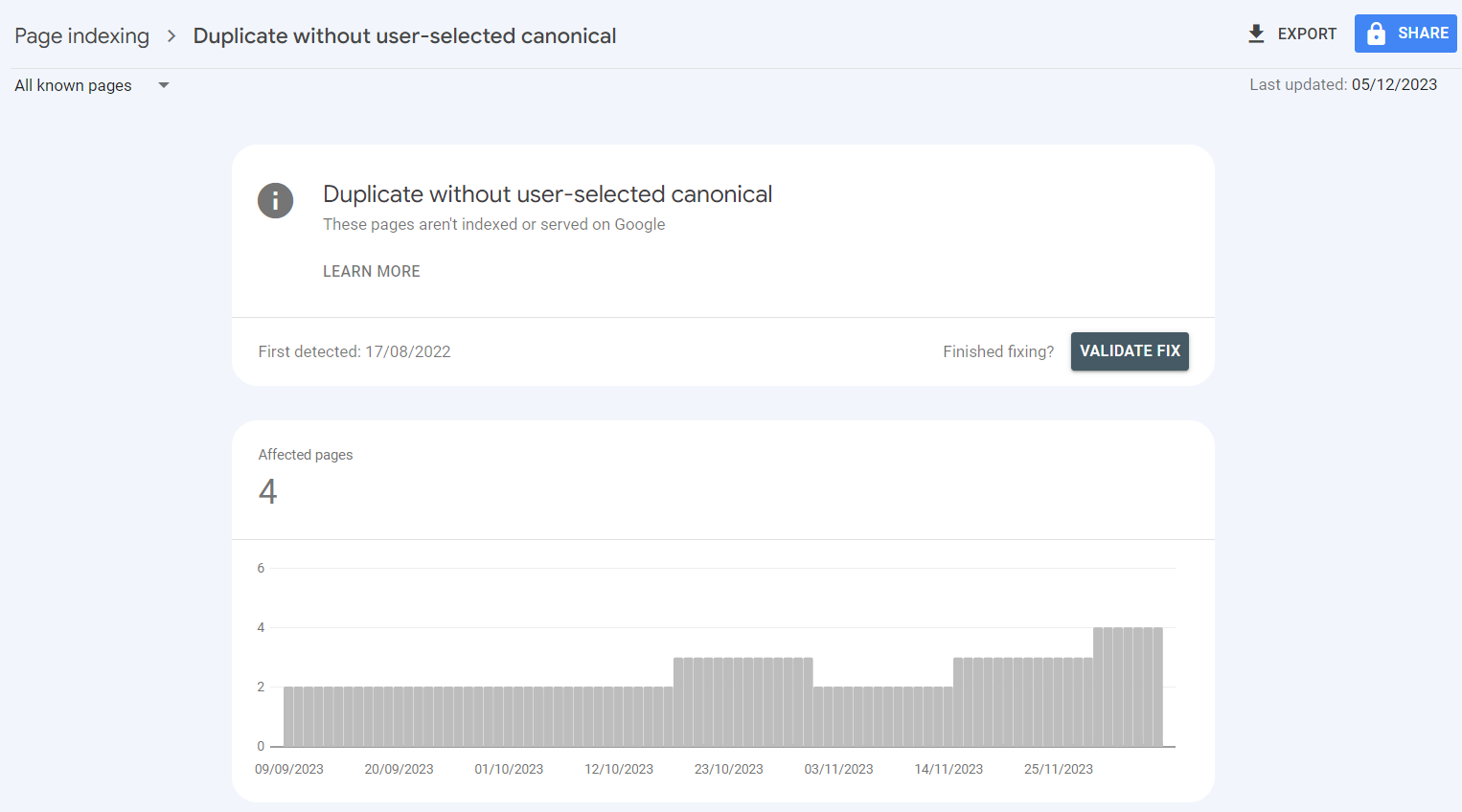Navigate back via Page indexing breadcrumb
This screenshot has height=812, width=1462.
[81, 35]
